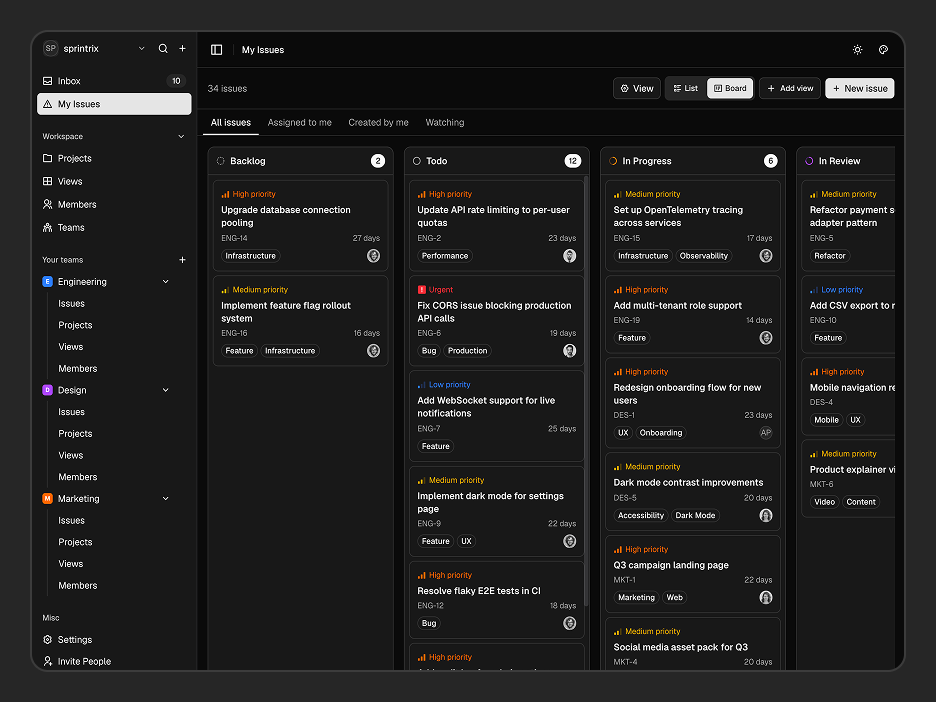936x702 pixels.
Task: Collapse the Marketing team chevron
Action: pos(166,498)
